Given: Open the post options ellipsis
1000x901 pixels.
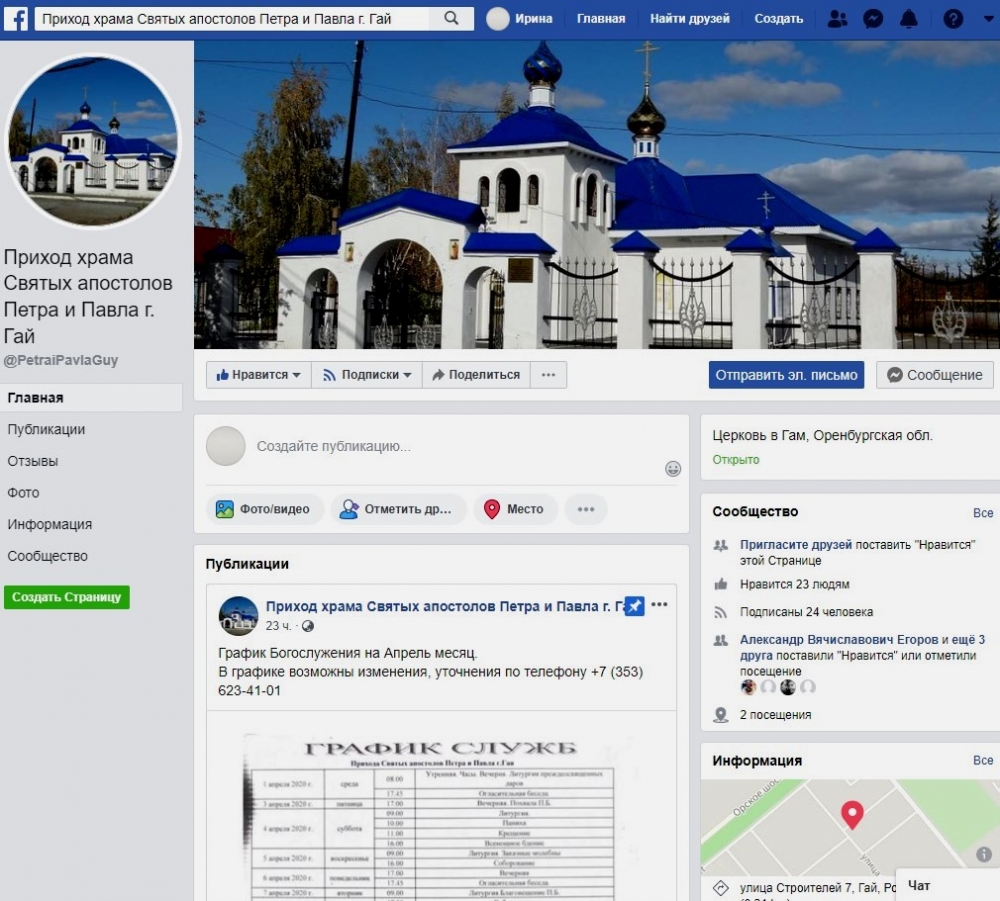Looking at the screenshot, I should coord(659,604).
